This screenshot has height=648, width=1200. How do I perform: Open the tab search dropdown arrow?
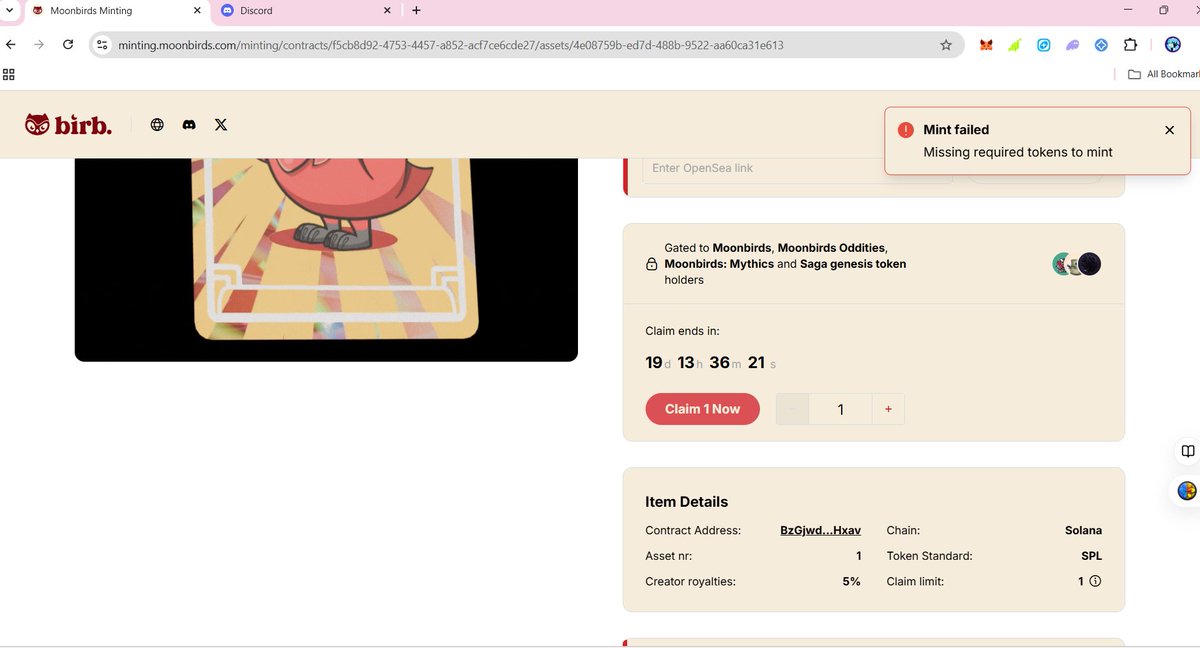[x=9, y=10]
